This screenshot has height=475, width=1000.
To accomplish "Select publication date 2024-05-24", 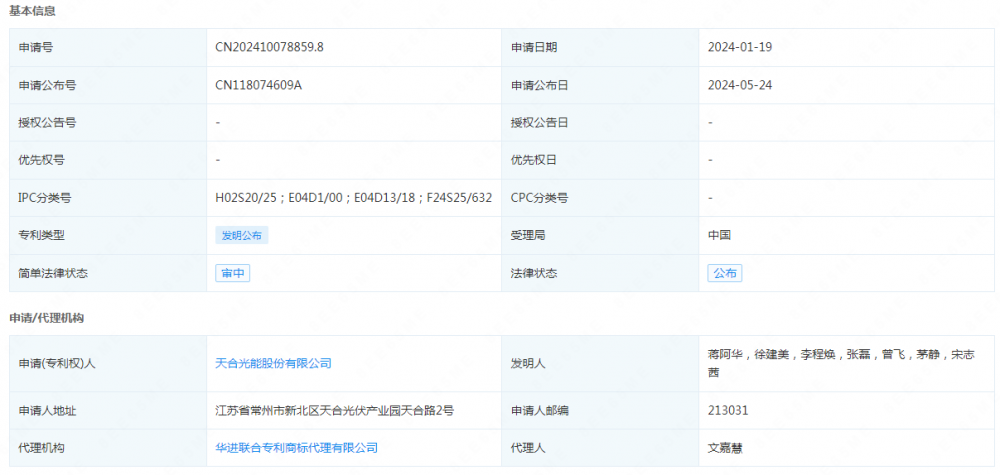I will (x=740, y=85).
